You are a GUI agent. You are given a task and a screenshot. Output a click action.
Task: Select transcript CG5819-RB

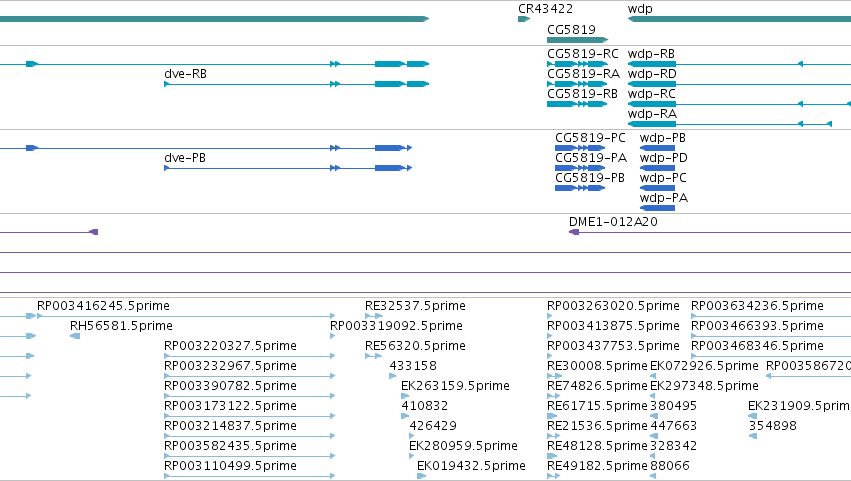(x=582, y=94)
